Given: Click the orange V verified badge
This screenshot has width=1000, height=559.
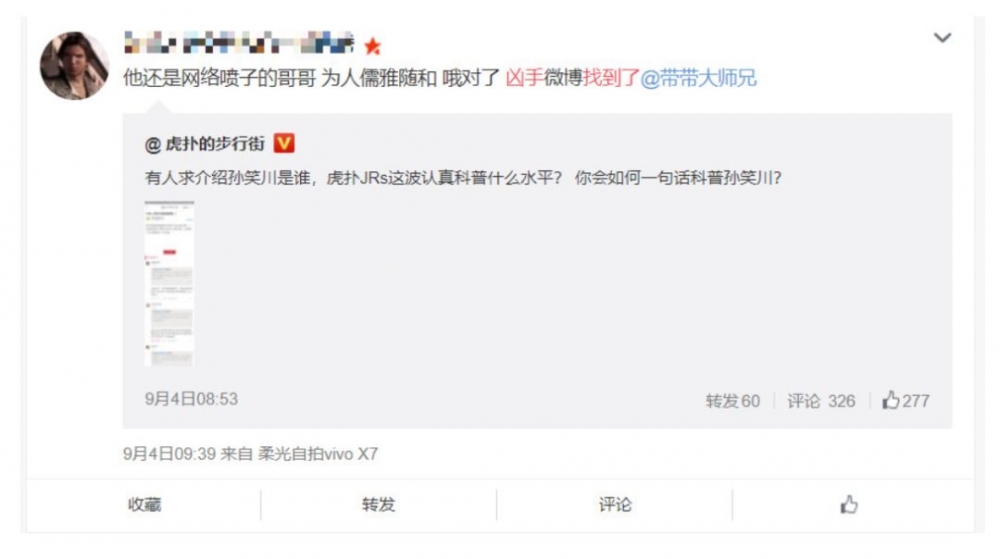Looking at the screenshot, I should click(284, 143).
